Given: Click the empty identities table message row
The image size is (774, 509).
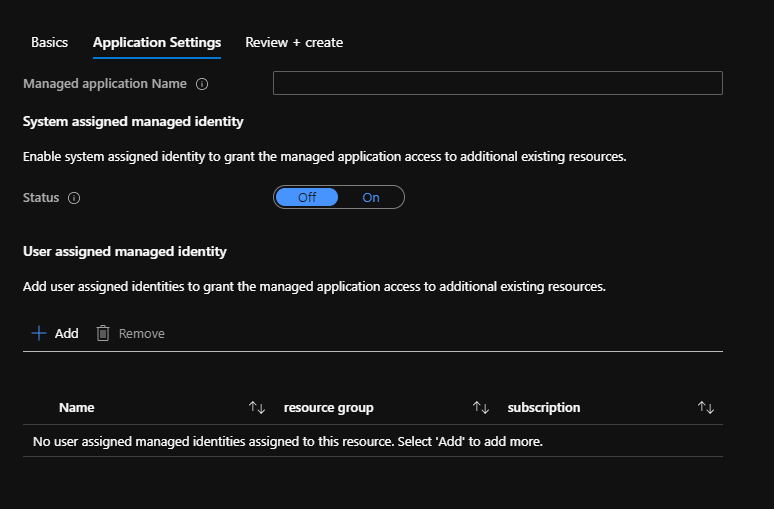Looking at the screenshot, I should click(288, 441).
